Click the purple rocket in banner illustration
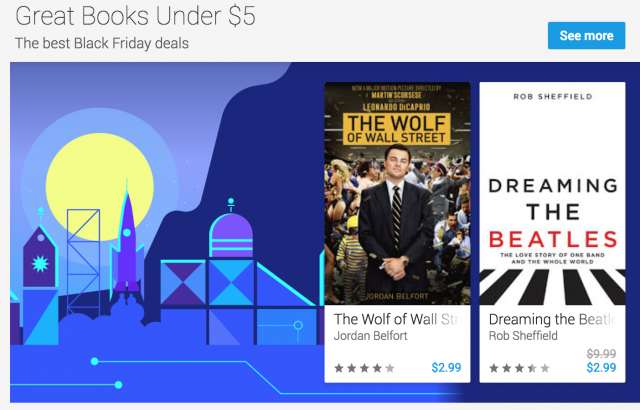Screen dimensions: 640x410 tap(127, 239)
